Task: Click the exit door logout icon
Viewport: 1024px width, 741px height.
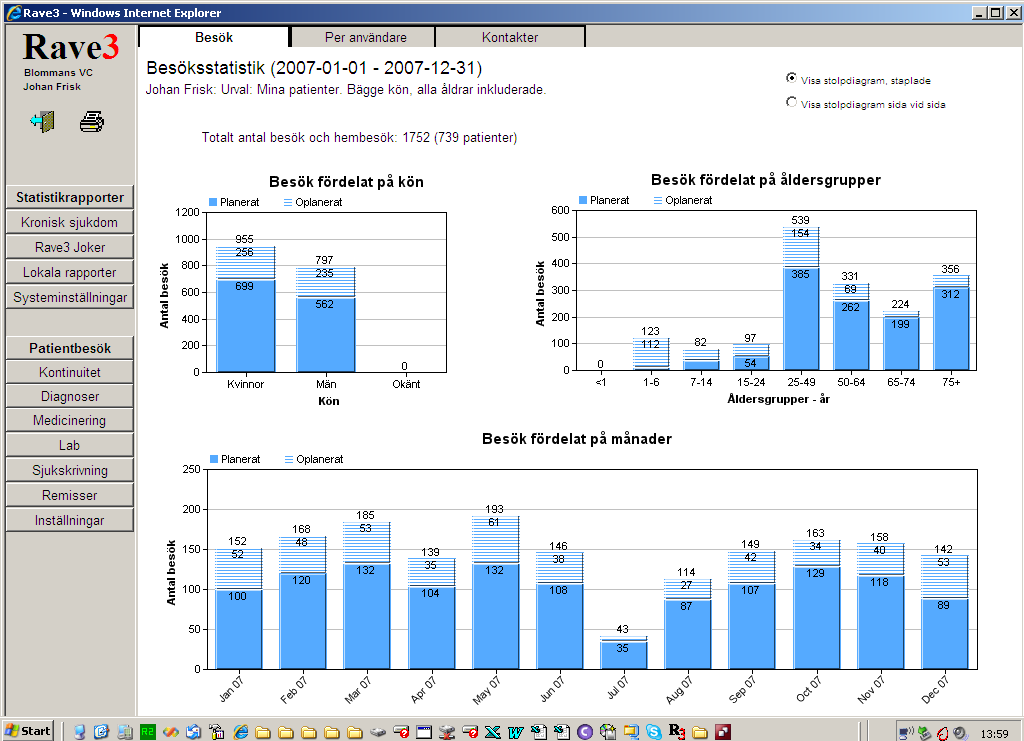Action: (x=42, y=121)
